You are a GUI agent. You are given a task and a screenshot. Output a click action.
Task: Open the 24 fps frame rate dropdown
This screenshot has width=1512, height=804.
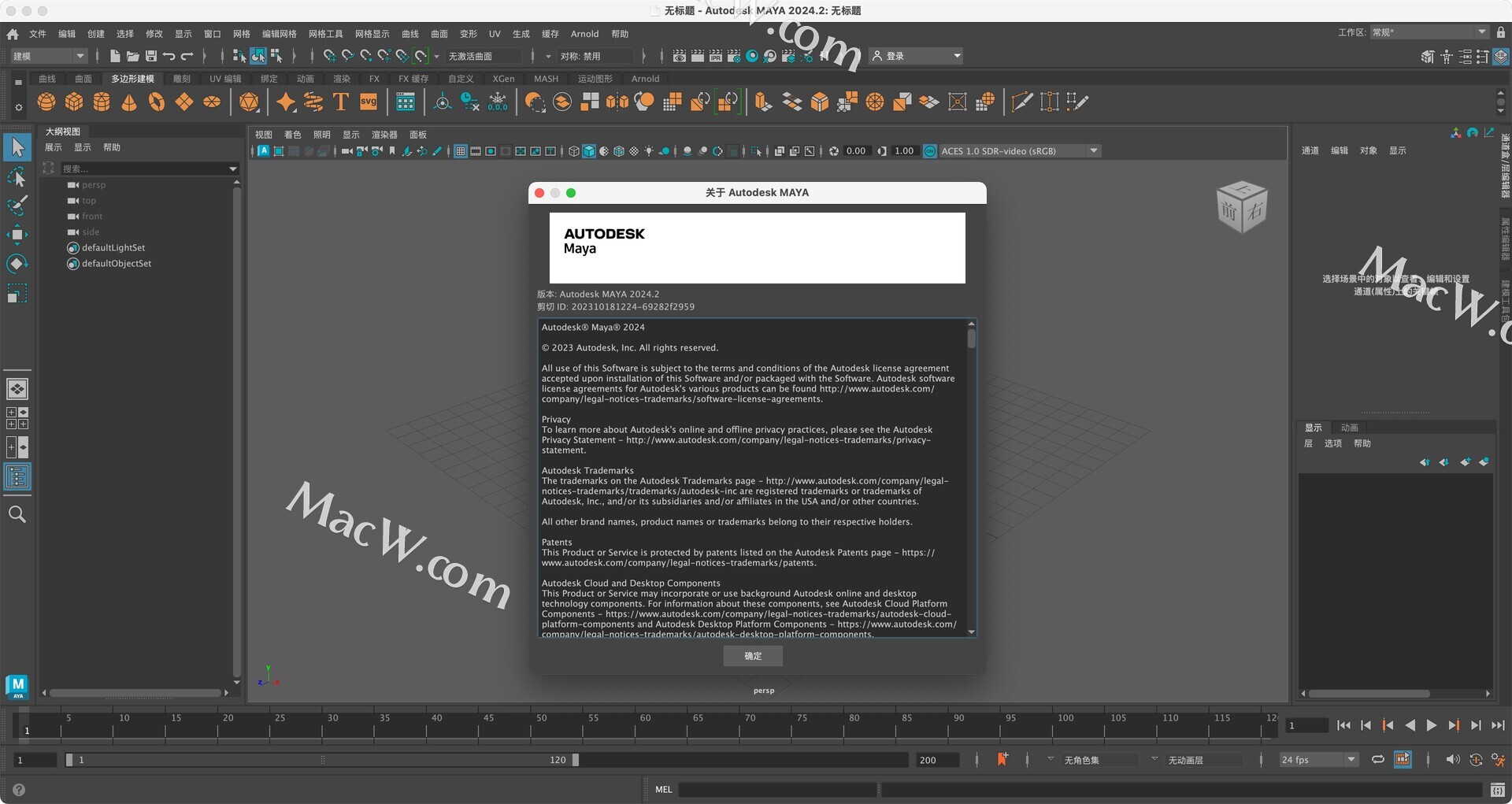coord(1319,760)
